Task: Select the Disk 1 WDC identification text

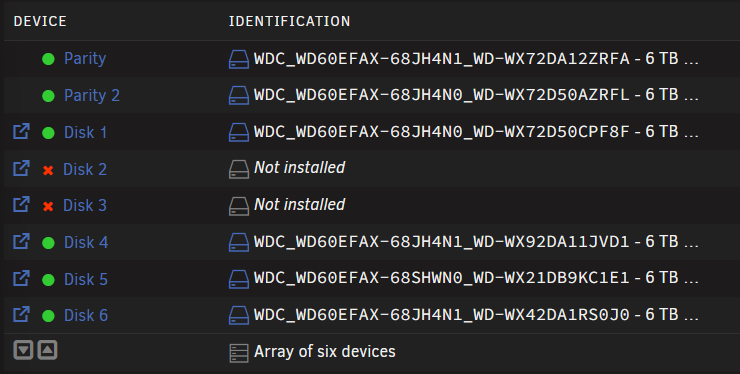Action: pos(442,132)
